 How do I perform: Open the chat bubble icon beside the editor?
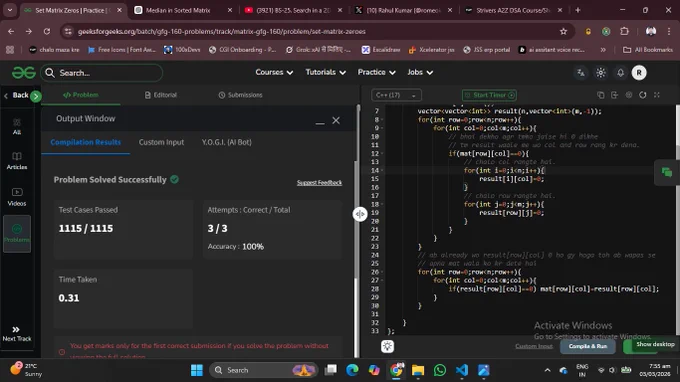click(667, 173)
